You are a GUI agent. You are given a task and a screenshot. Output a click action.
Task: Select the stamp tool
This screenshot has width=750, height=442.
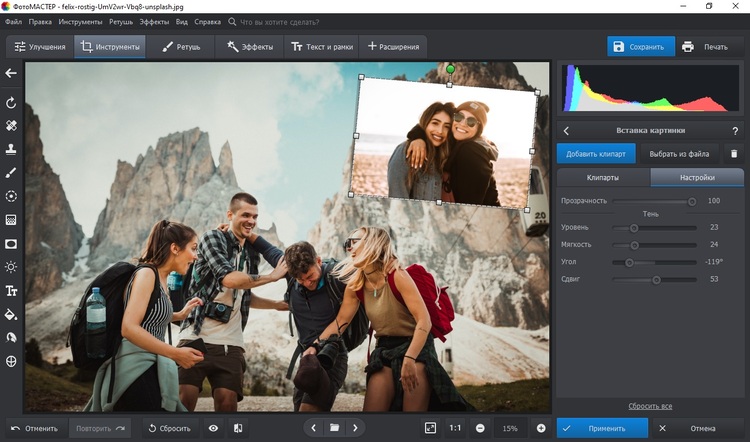pyautogui.click(x=12, y=149)
